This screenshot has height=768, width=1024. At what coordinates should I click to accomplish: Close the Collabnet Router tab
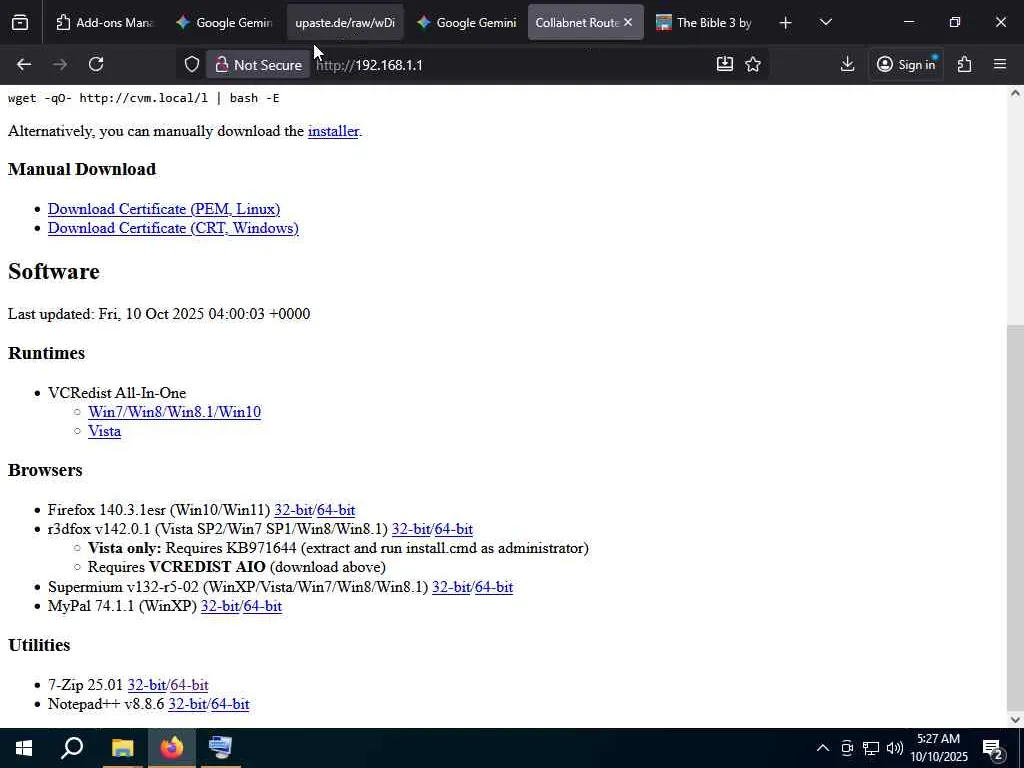[x=628, y=22]
